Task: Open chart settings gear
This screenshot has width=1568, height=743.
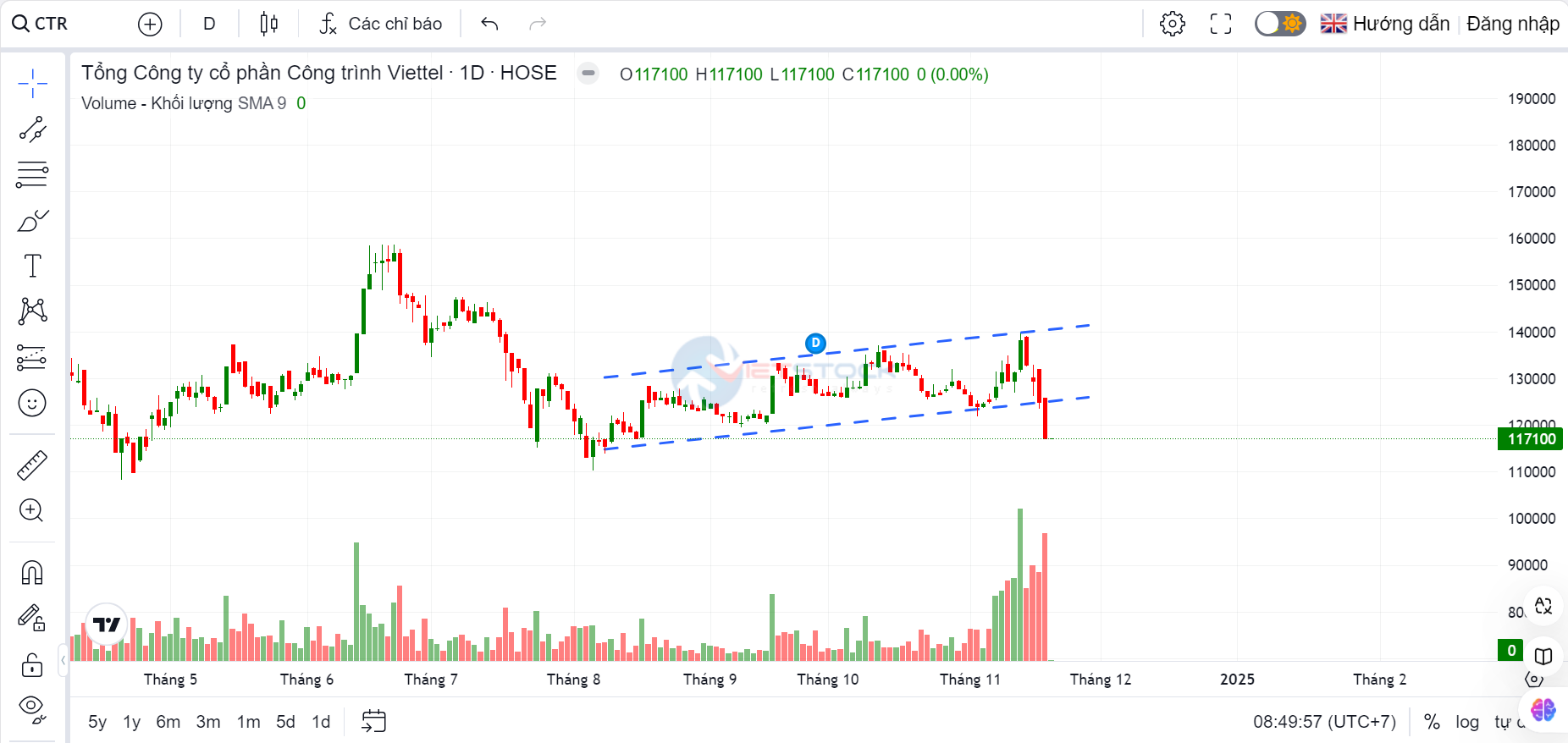Action: pos(1173,24)
